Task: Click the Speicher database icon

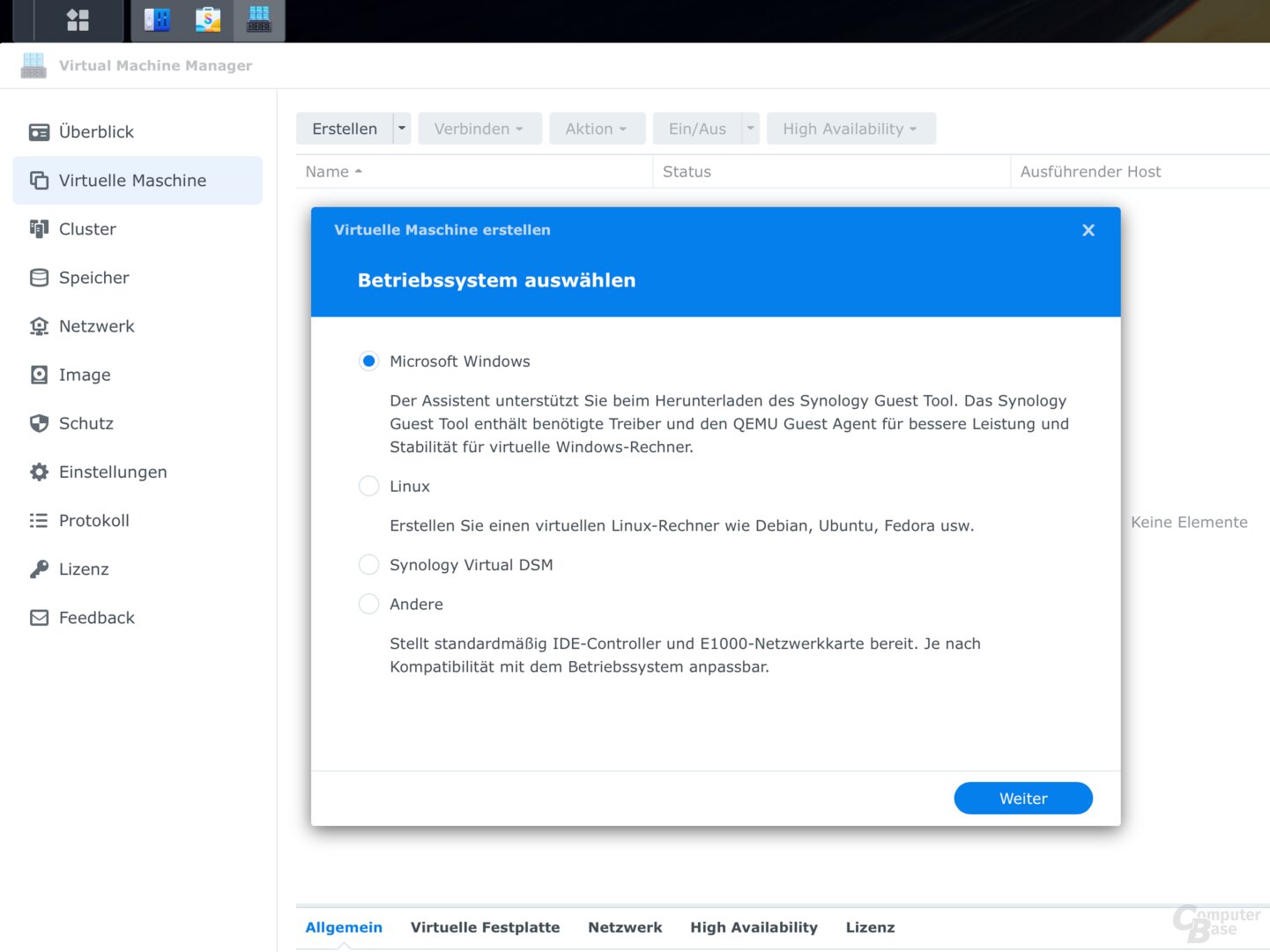Action: [x=39, y=278]
